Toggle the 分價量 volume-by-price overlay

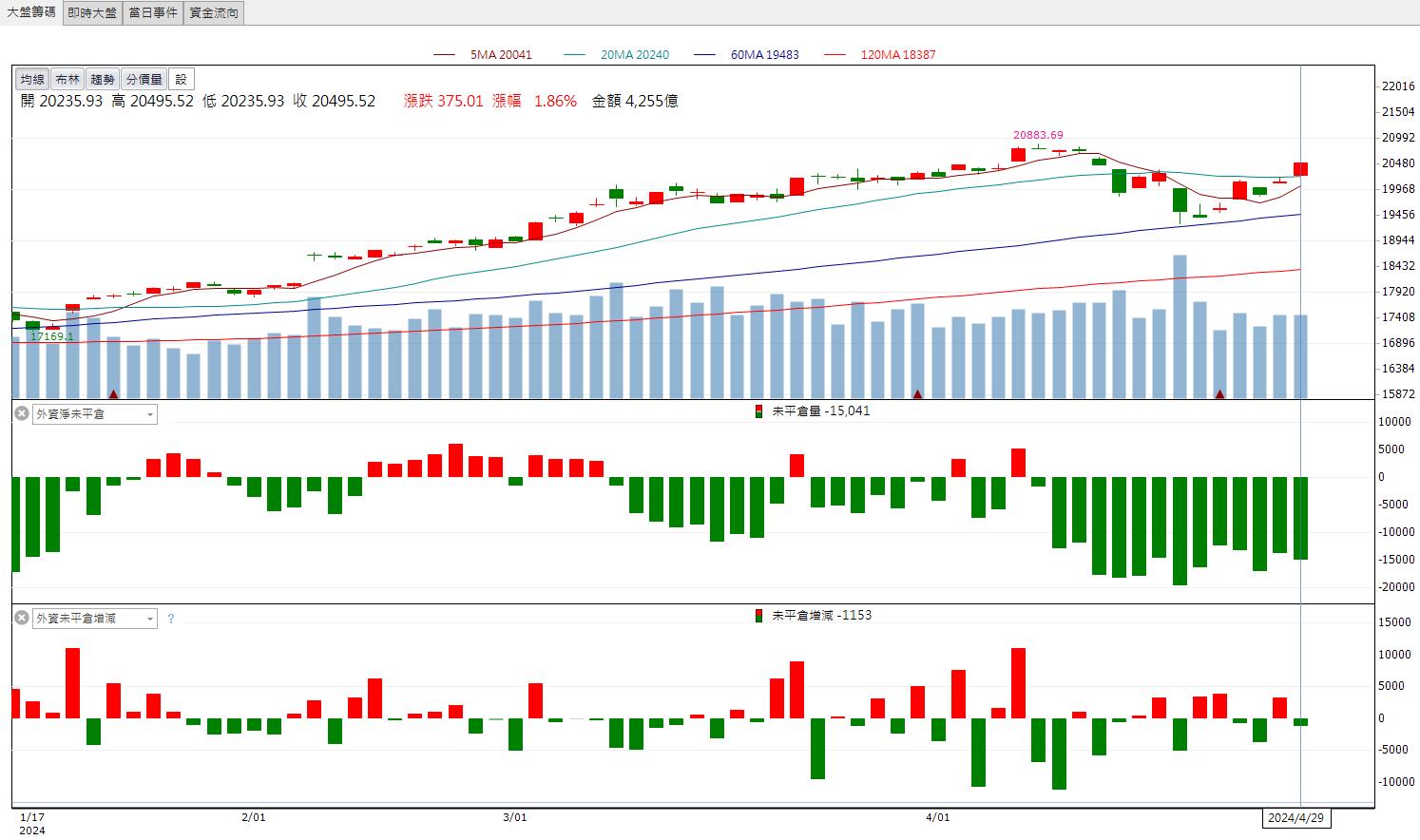click(x=144, y=79)
